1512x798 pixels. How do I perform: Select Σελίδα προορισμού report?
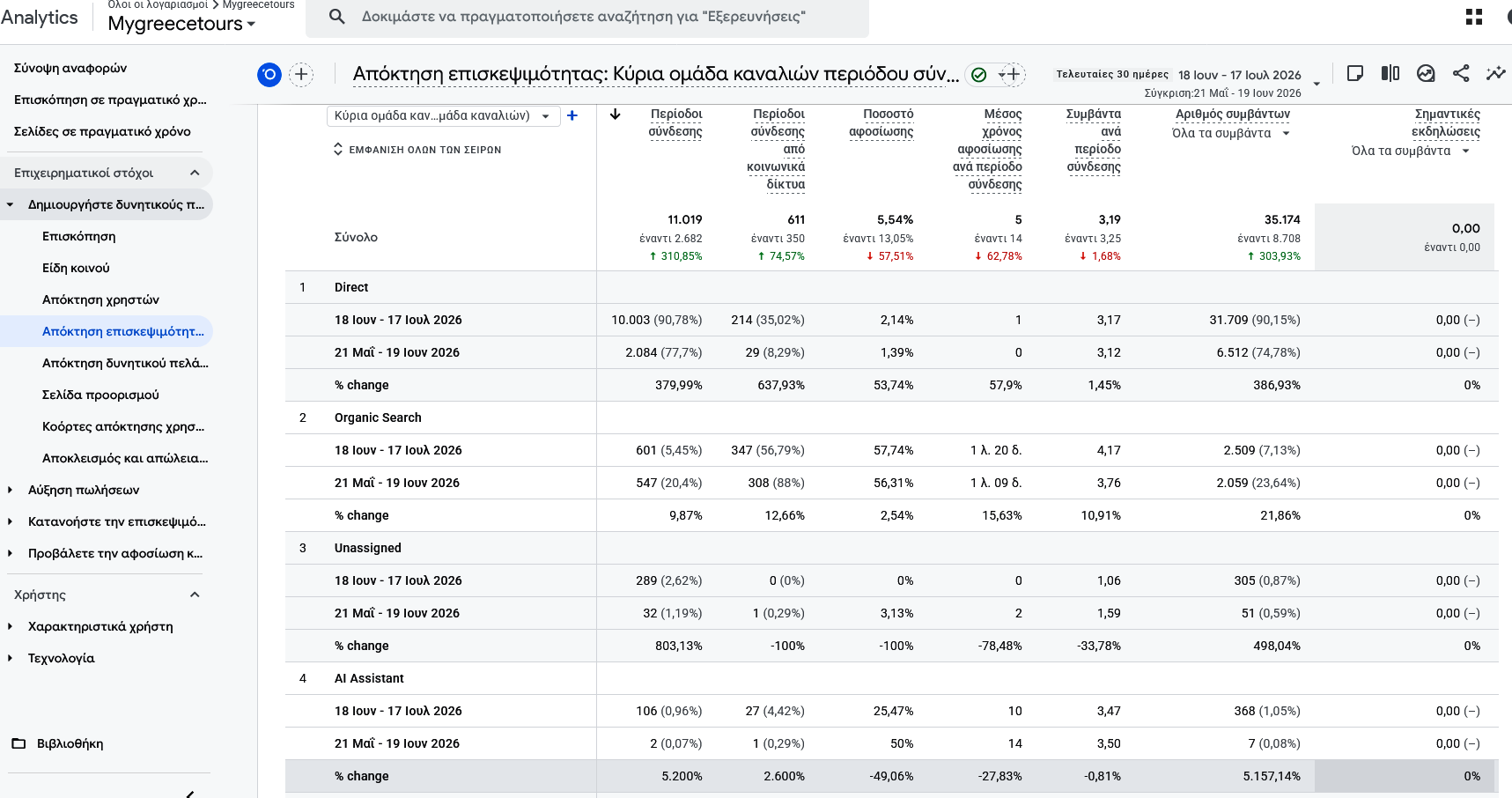(x=100, y=395)
